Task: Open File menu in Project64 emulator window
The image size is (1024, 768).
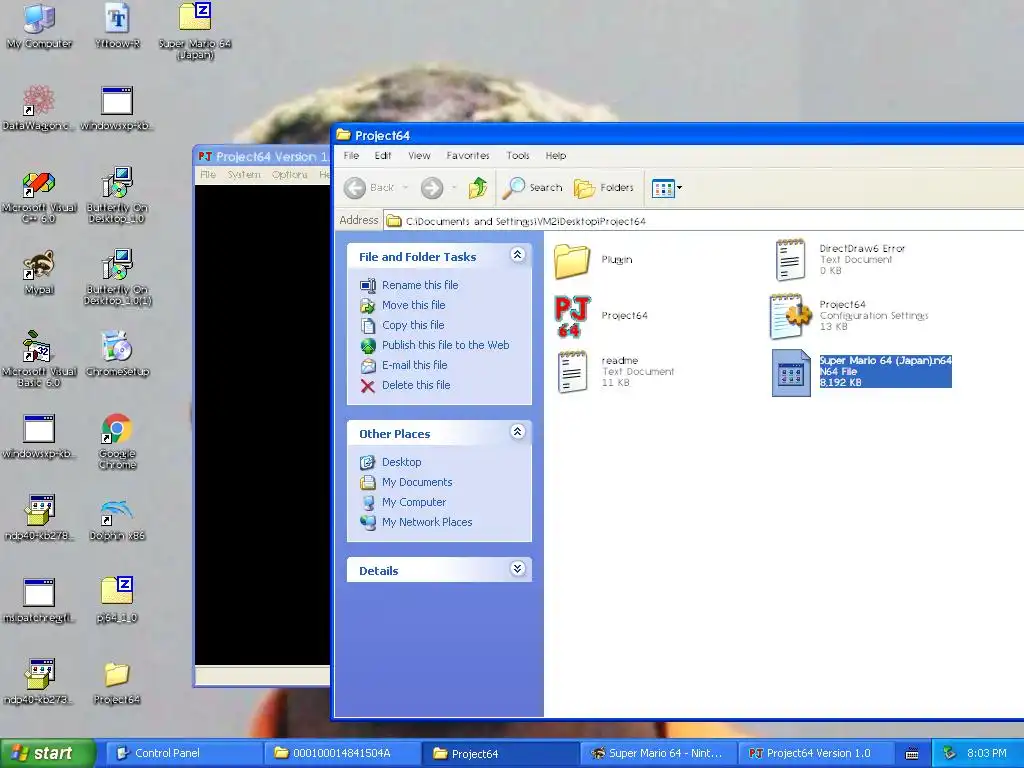Action: tap(208, 174)
